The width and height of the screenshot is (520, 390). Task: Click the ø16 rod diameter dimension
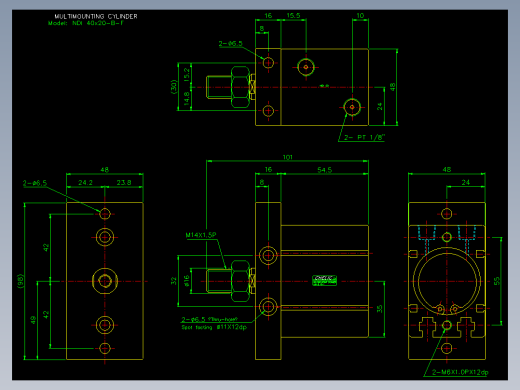point(187,281)
